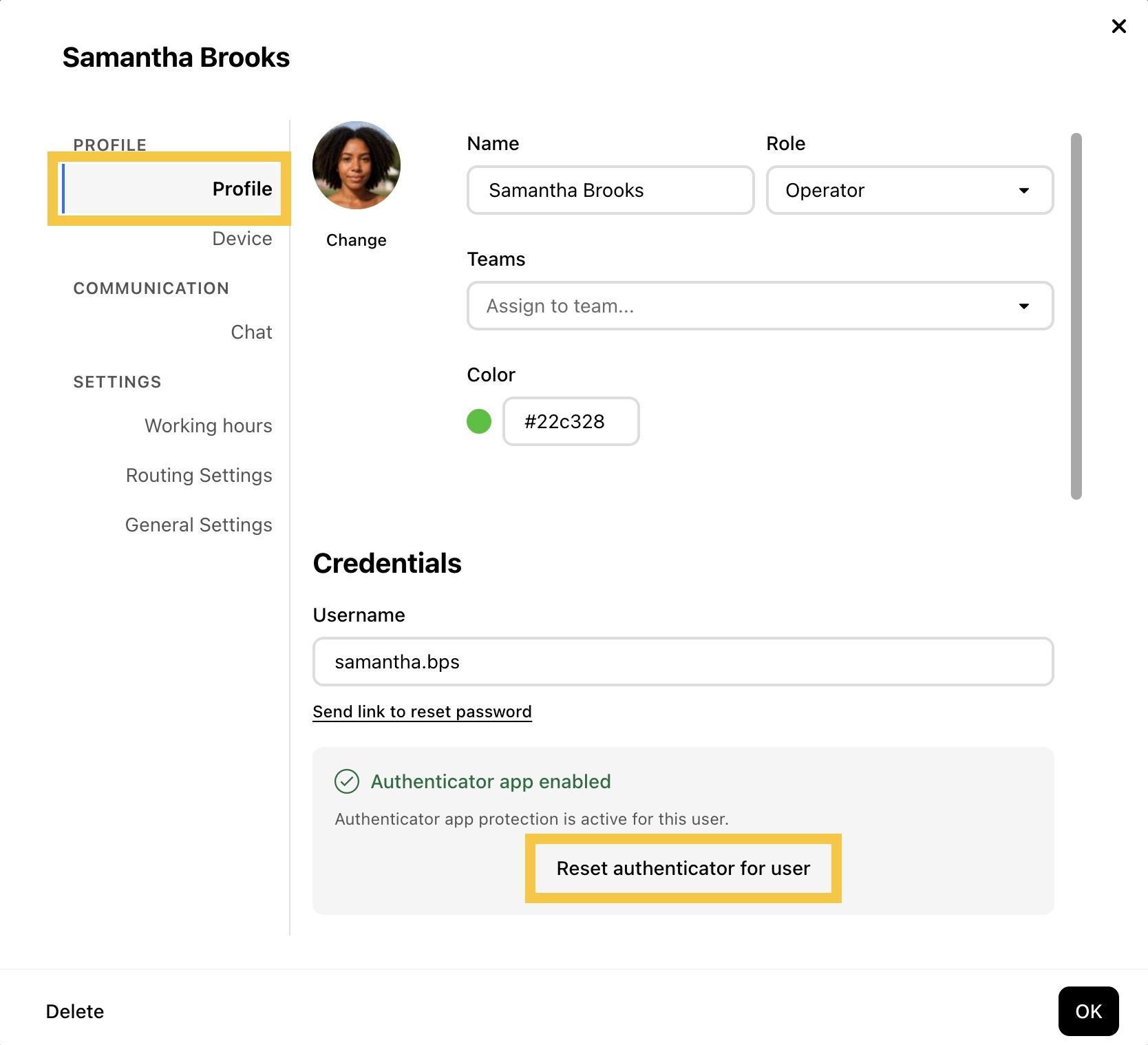The image size is (1148, 1045).
Task: Click the Name input field
Action: [x=610, y=190]
